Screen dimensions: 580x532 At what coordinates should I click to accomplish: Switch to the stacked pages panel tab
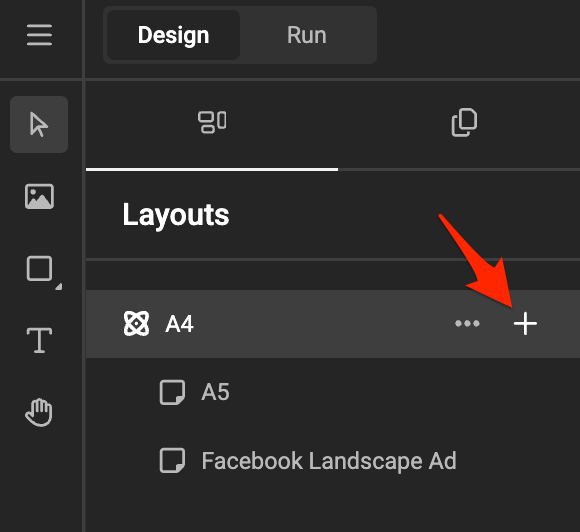click(464, 122)
